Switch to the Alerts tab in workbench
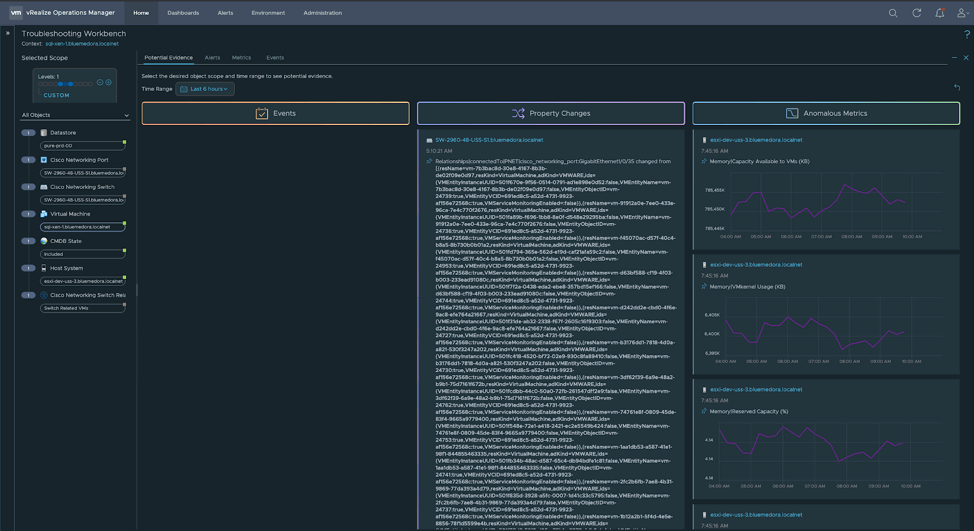Screen dimensions: 974x531 [x=212, y=58]
